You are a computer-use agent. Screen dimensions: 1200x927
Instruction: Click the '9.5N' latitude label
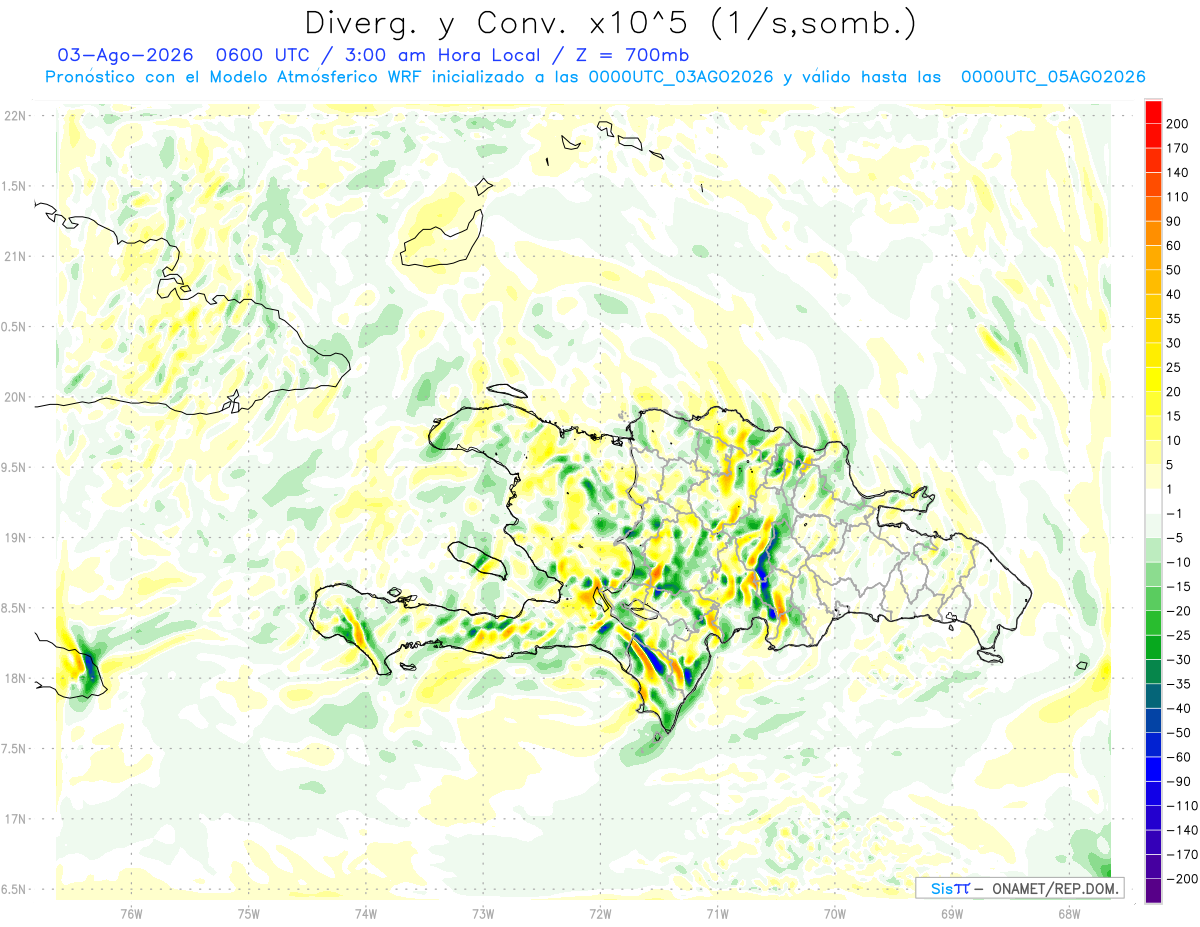[x=15, y=467]
